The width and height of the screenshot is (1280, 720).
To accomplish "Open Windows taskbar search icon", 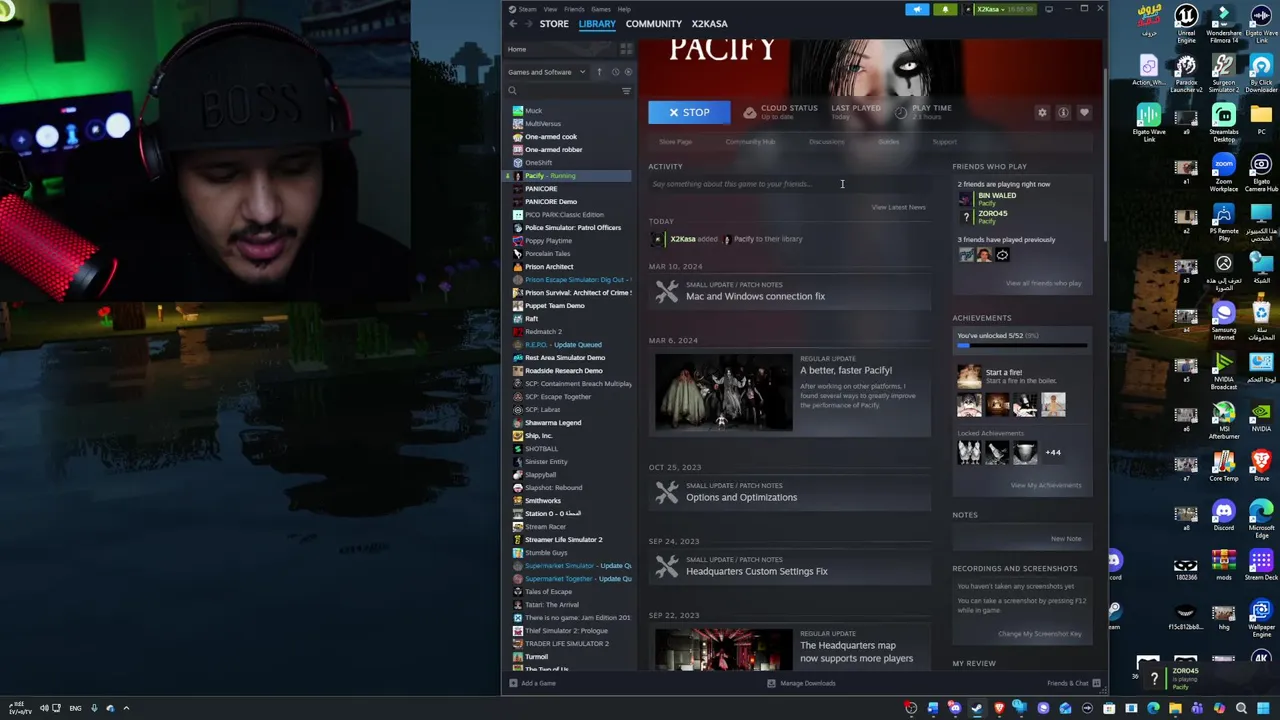I will point(1241,708).
